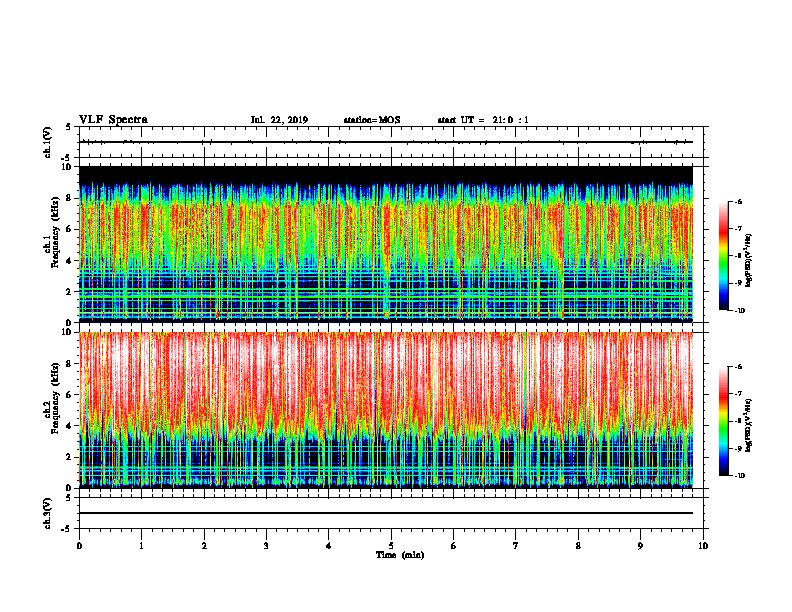Click time axis tick label "10"
The height and width of the screenshot is (612, 792).
pyautogui.click(x=703, y=546)
